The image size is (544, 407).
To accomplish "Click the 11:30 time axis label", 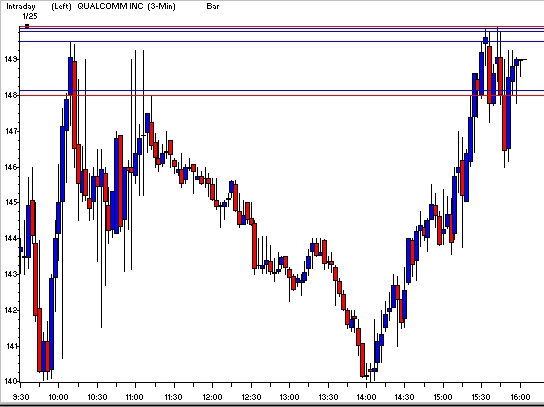I will 174,397.
